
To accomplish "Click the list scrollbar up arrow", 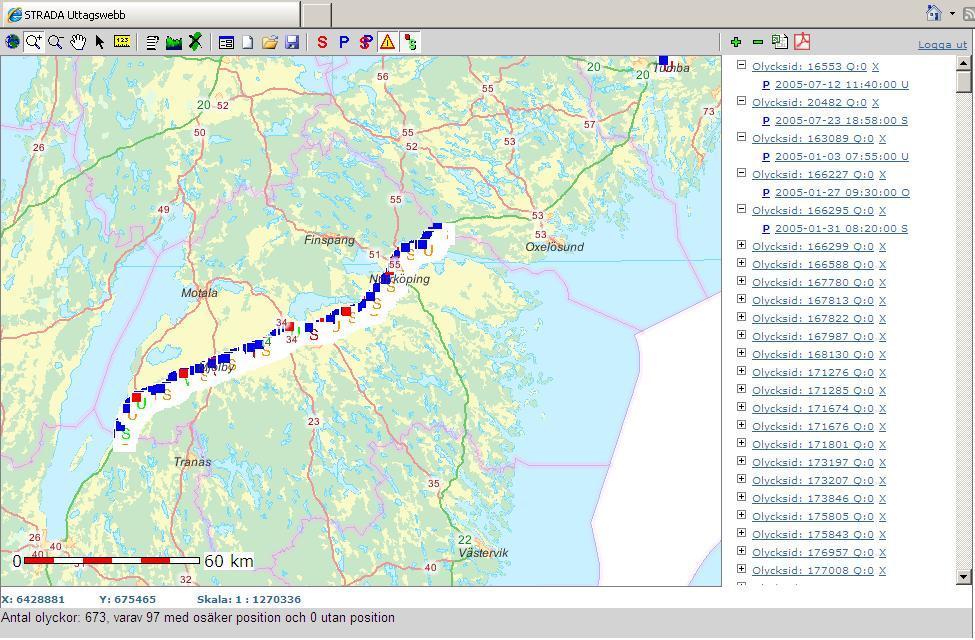I will coord(963,63).
